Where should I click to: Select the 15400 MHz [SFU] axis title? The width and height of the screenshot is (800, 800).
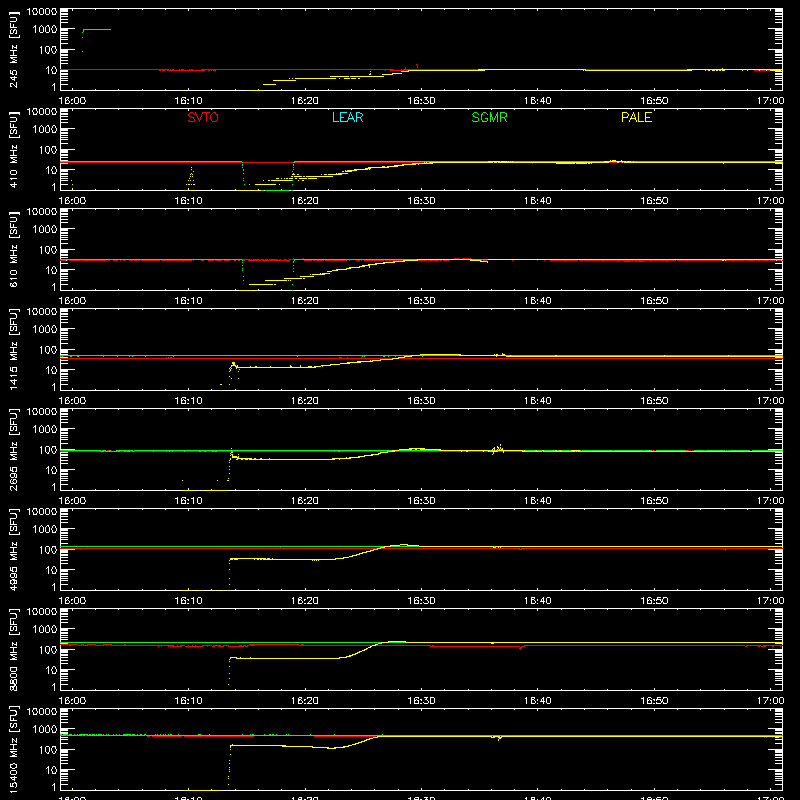pyautogui.click(x=14, y=749)
